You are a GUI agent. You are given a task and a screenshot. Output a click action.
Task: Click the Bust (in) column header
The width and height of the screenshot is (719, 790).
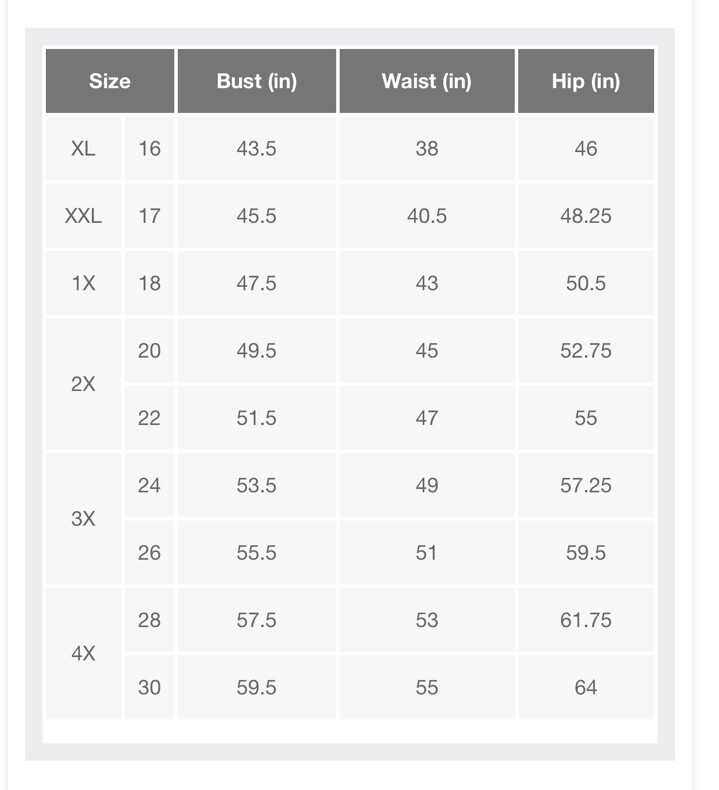click(257, 81)
